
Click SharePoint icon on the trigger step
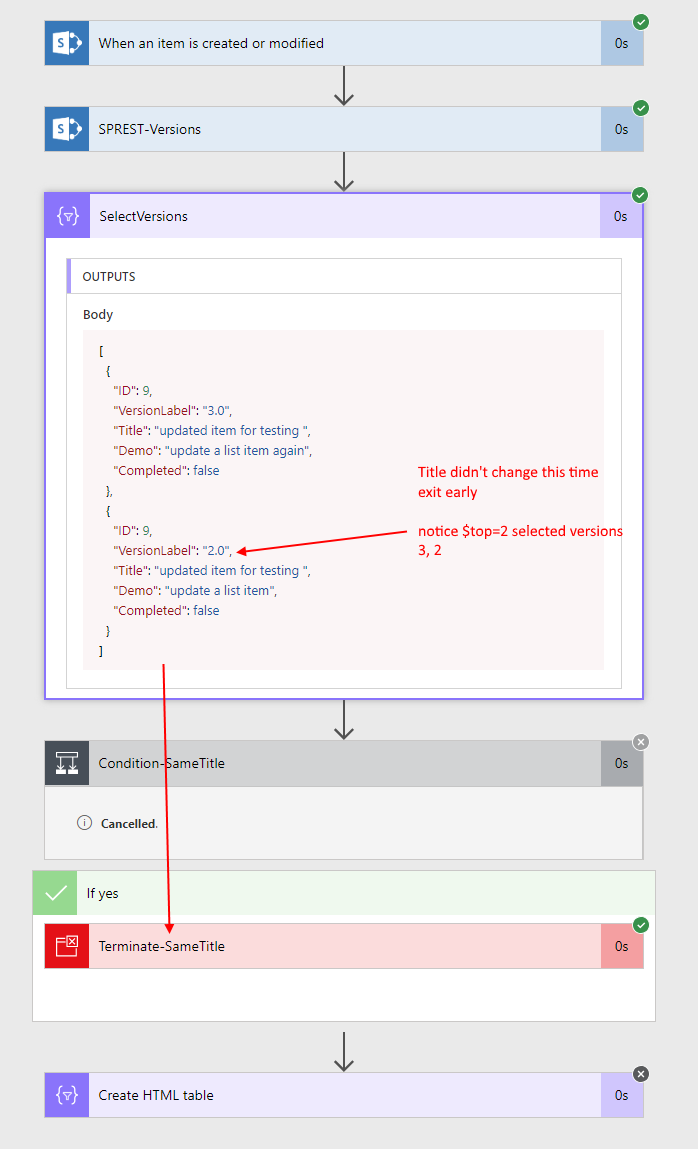tap(67, 44)
